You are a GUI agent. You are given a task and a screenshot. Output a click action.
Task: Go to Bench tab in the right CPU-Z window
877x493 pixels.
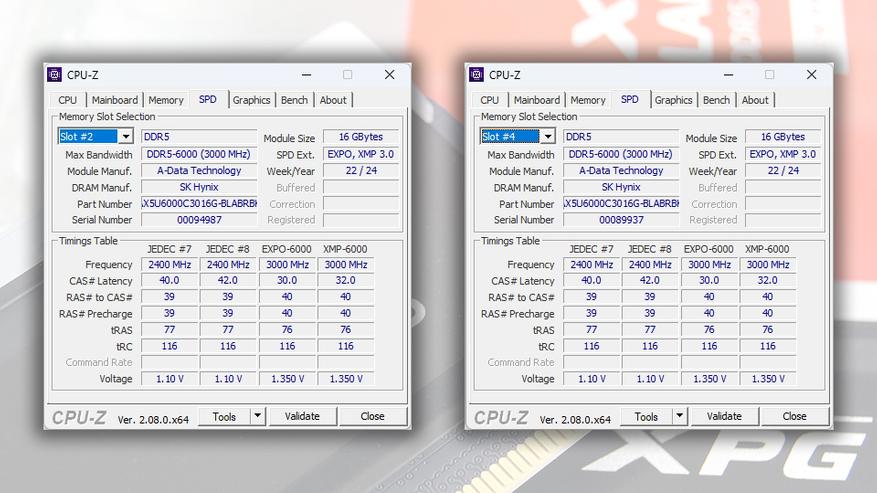tap(716, 100)
